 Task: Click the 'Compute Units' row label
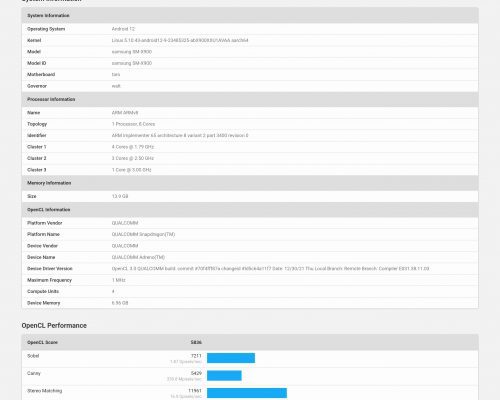pos(43,291)
